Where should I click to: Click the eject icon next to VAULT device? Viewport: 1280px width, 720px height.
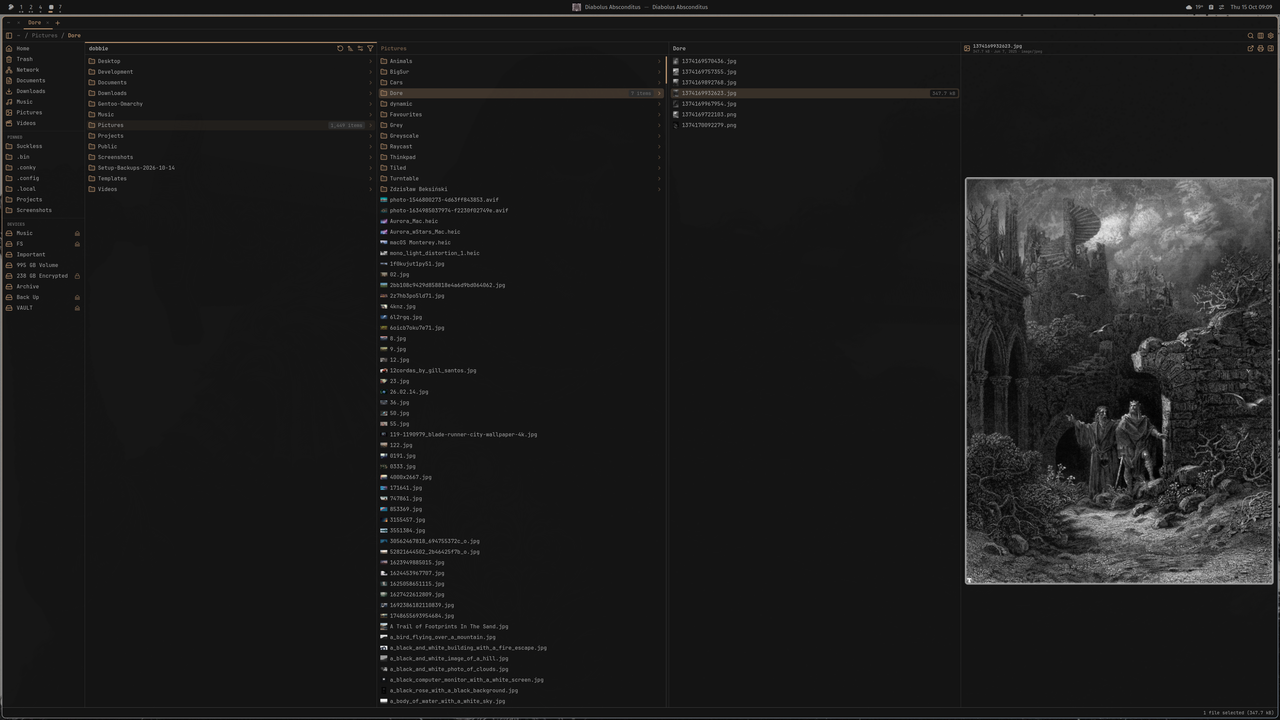pyautogui.click(x=77, y=308)
